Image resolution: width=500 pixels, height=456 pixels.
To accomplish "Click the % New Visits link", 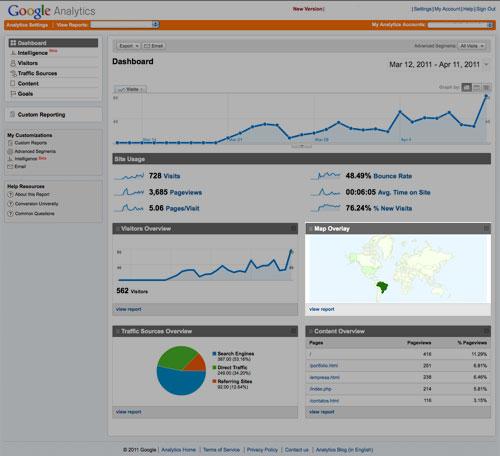I will [393, 208].
